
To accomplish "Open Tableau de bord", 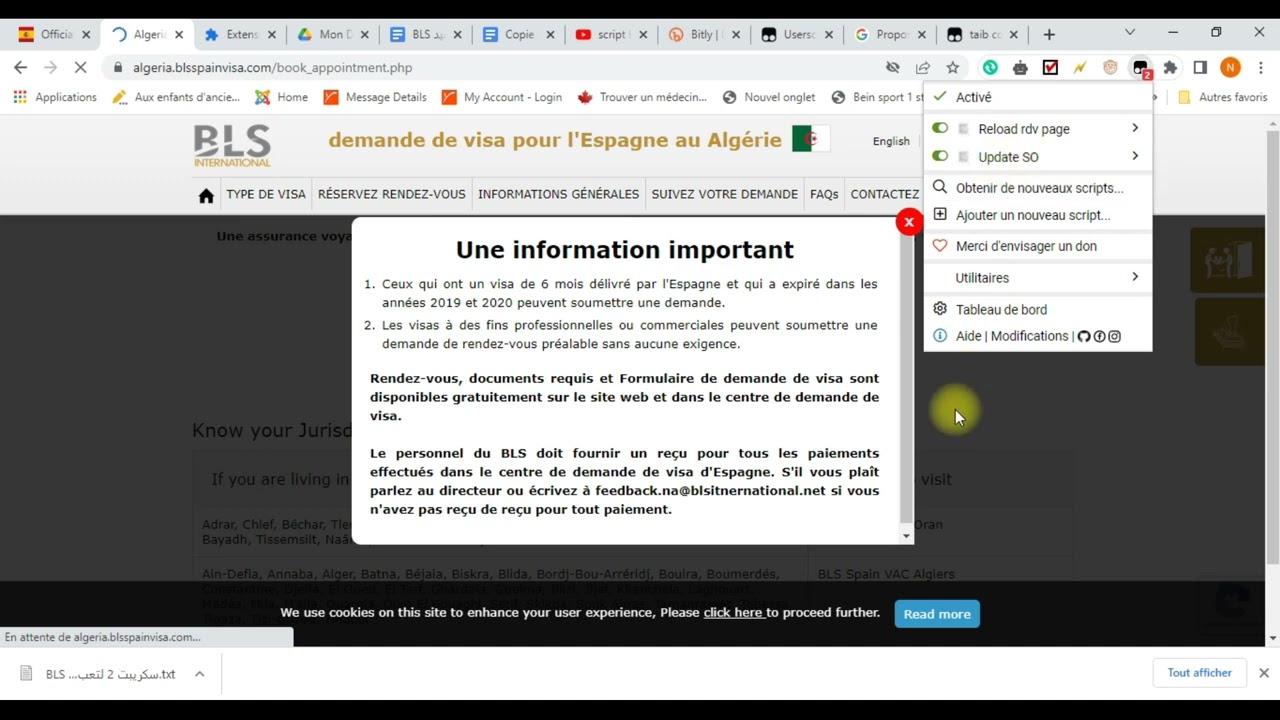I will 1001,310.
